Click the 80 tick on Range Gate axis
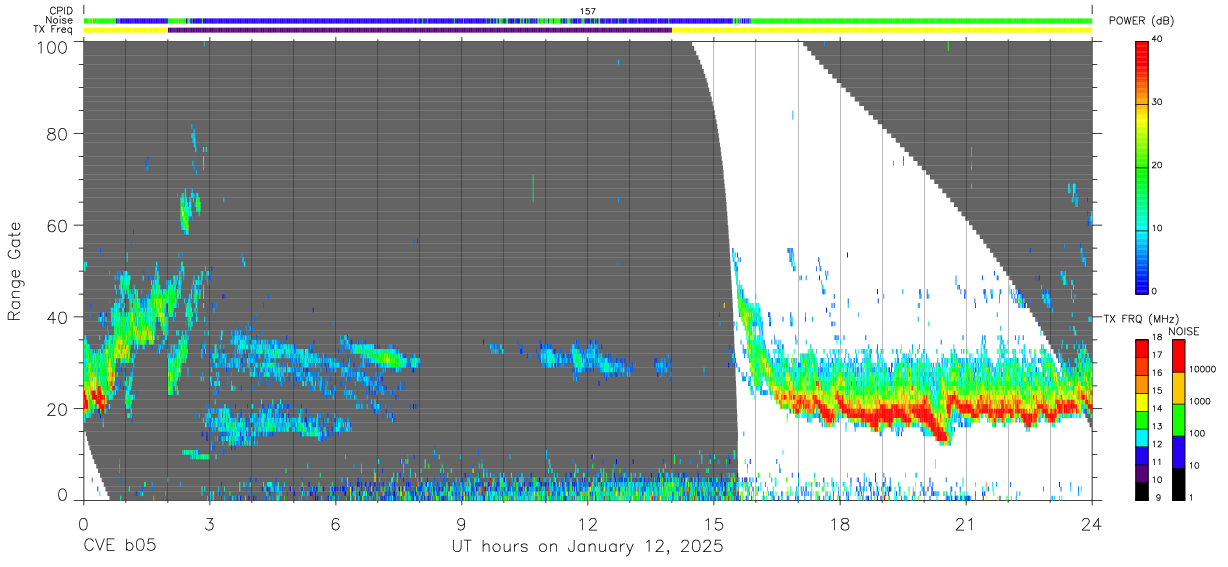Viewport: 1228px width, 567px height. click(57, 133)
